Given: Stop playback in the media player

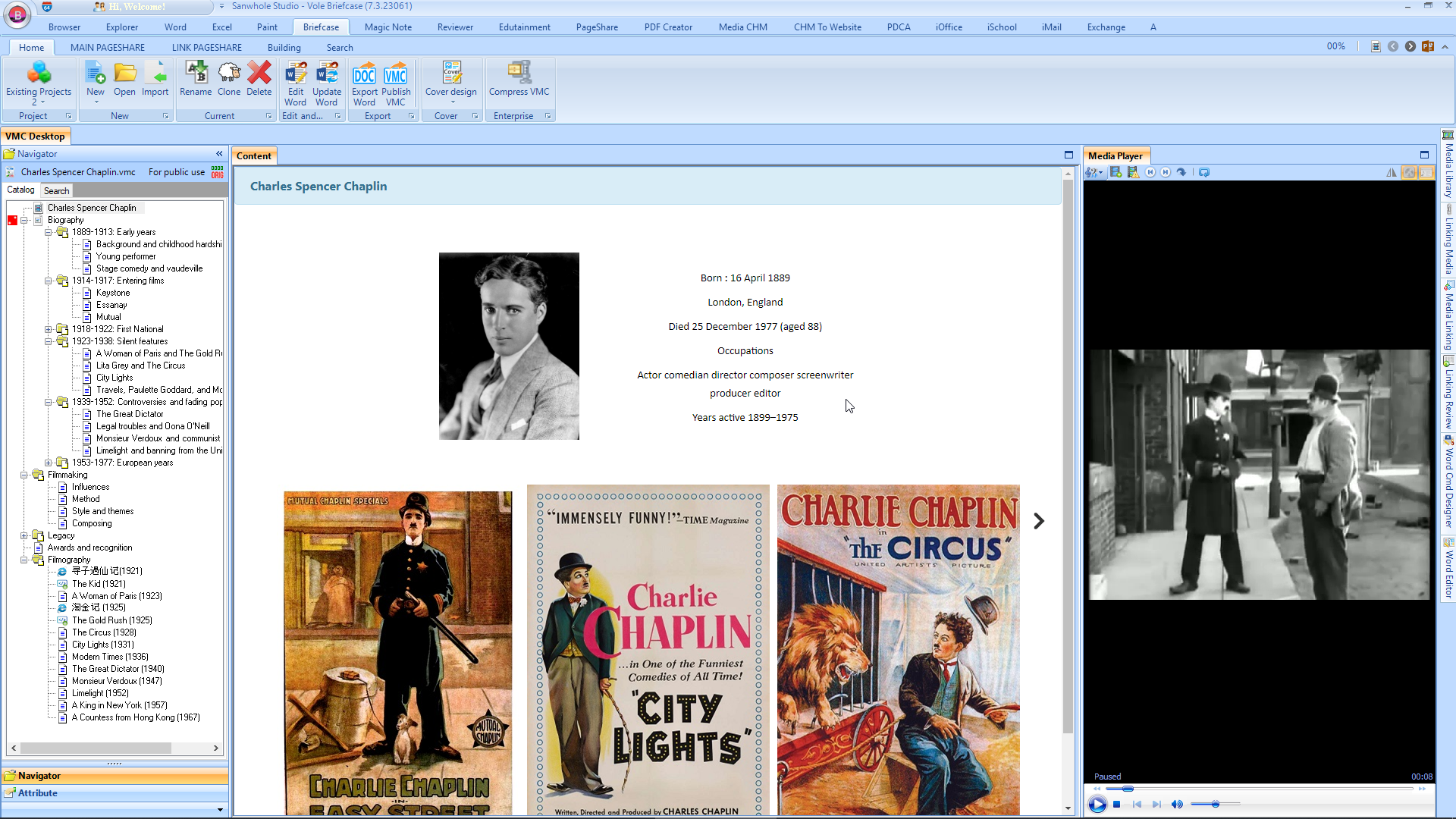Looking at the screenshot, I should 1117,805.
